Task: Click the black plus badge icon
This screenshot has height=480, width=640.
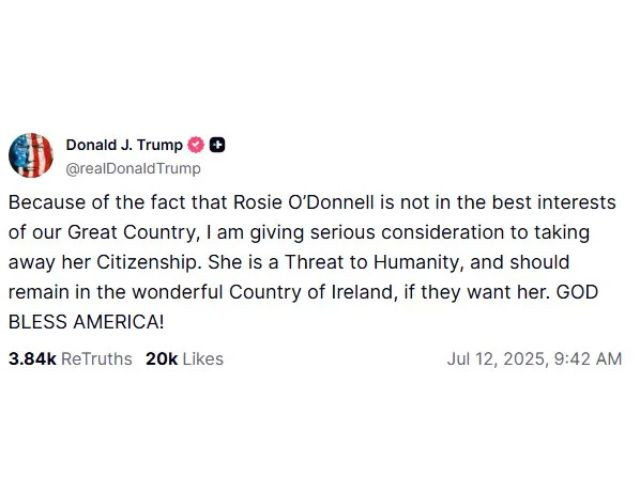Action: point(217,145)
